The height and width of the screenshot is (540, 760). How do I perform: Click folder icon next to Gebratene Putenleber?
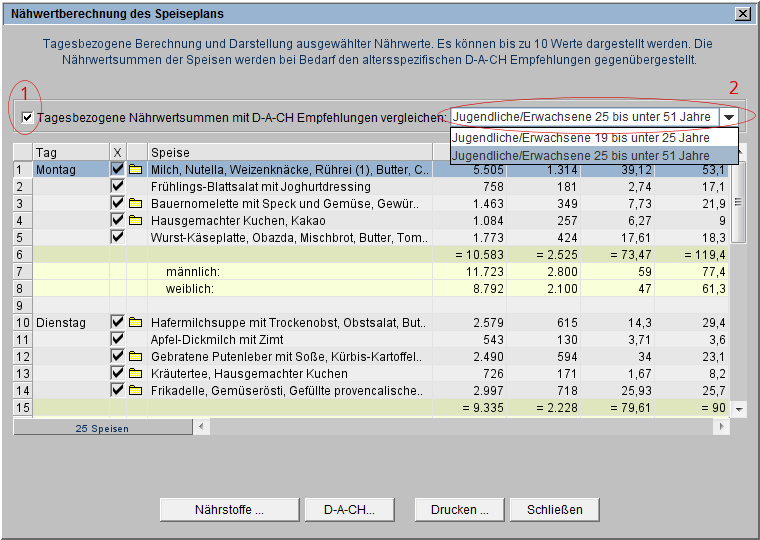coord(135,357)
